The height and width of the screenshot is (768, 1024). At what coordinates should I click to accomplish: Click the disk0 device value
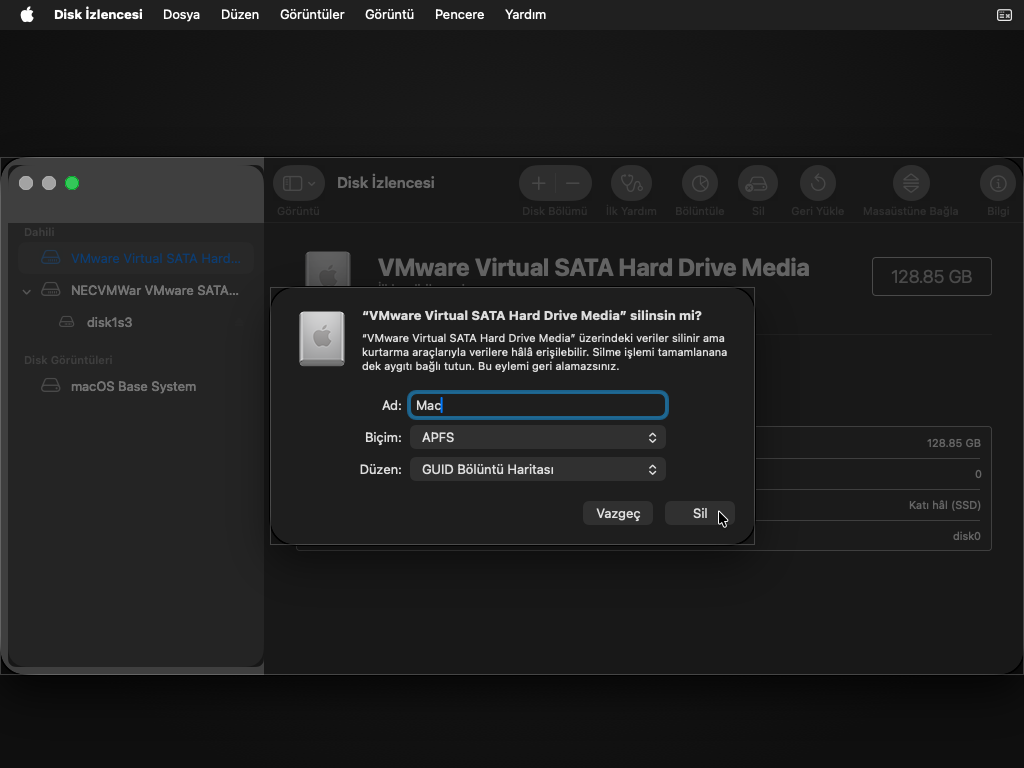(967, 536)
